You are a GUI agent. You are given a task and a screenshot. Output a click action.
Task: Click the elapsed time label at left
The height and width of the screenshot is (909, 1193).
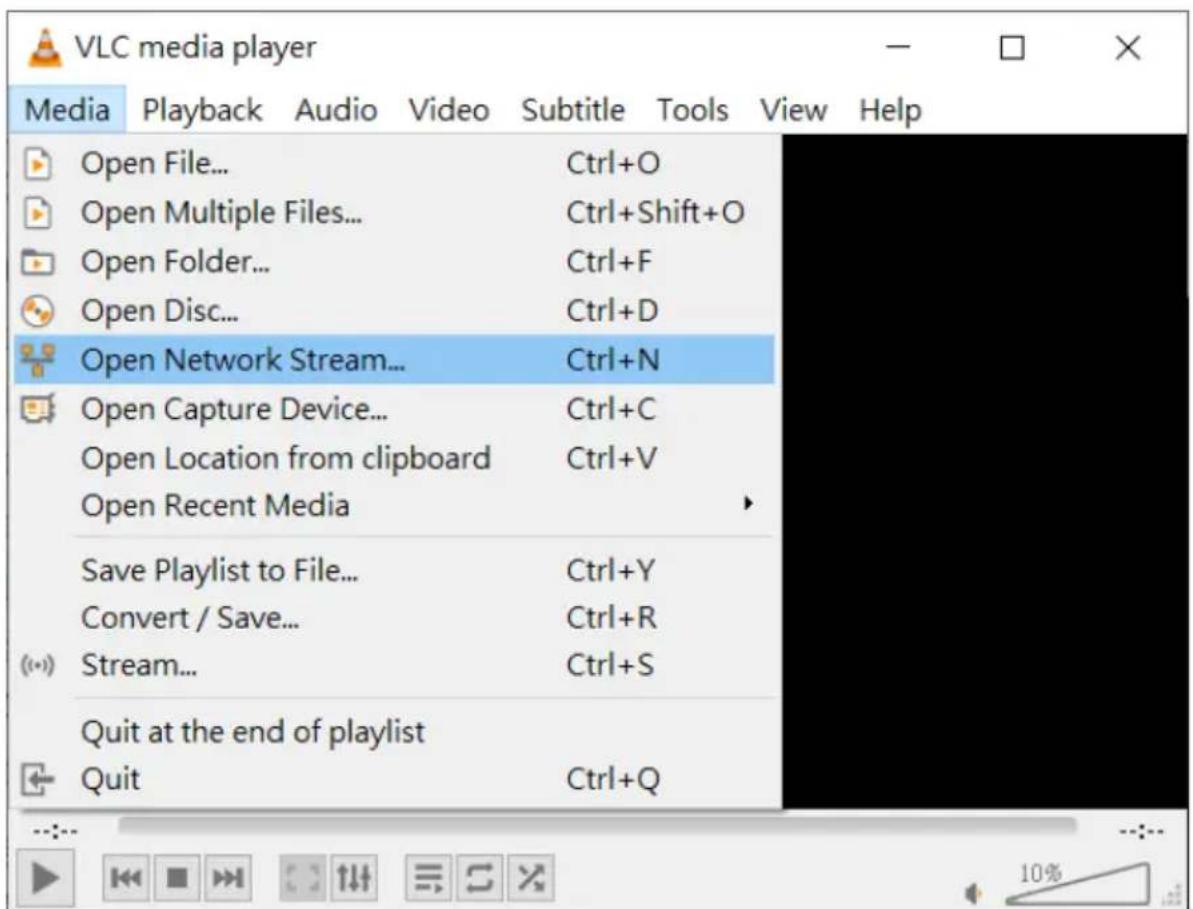pyautogui.click(x=55, y=831)
